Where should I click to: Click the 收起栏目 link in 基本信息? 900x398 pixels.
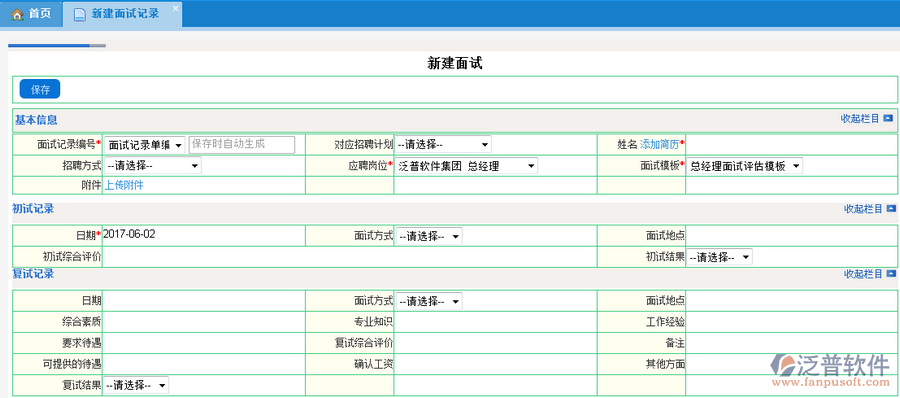click(860, 118)
